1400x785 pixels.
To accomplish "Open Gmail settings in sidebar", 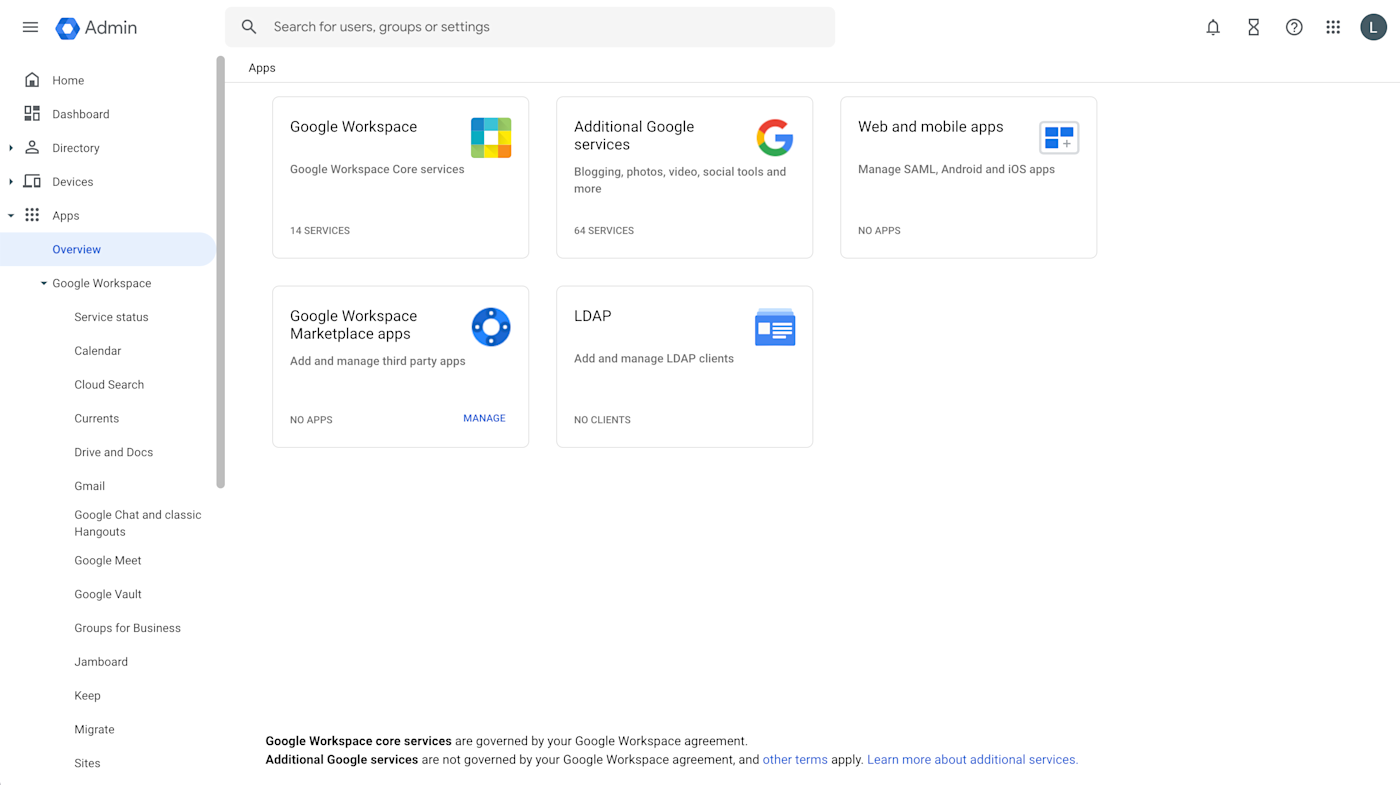I will (x=89, y=486).
